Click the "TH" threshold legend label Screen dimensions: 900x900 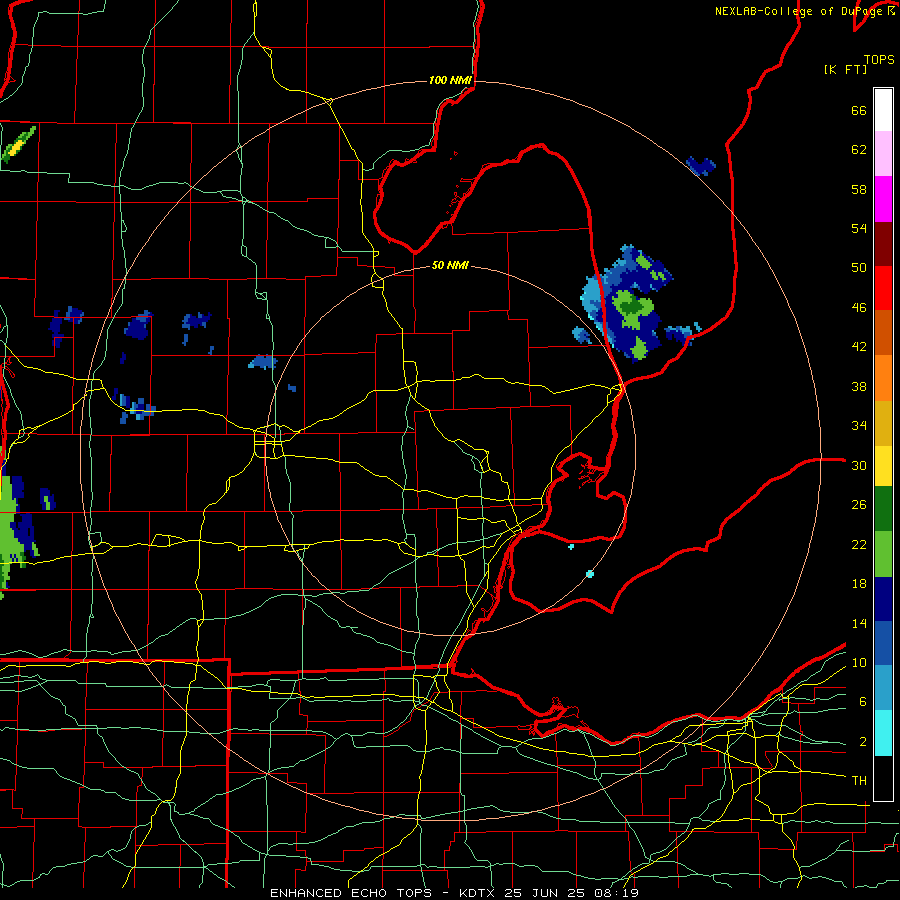[859, 781]
